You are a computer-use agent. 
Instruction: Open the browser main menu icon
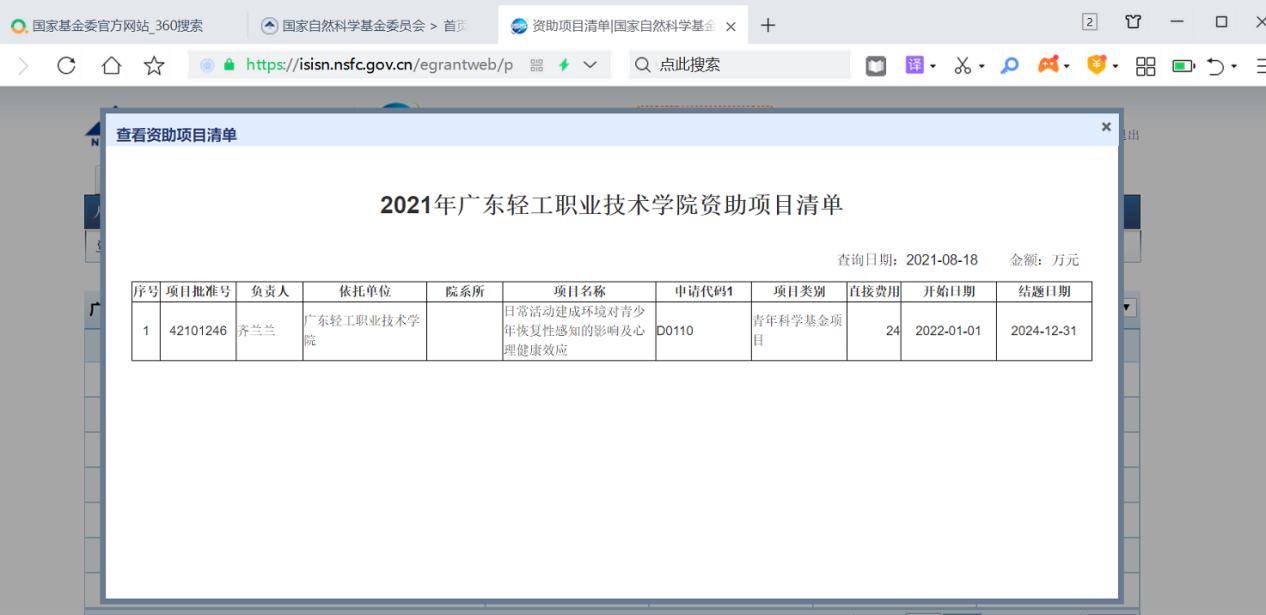(1258, 66)
